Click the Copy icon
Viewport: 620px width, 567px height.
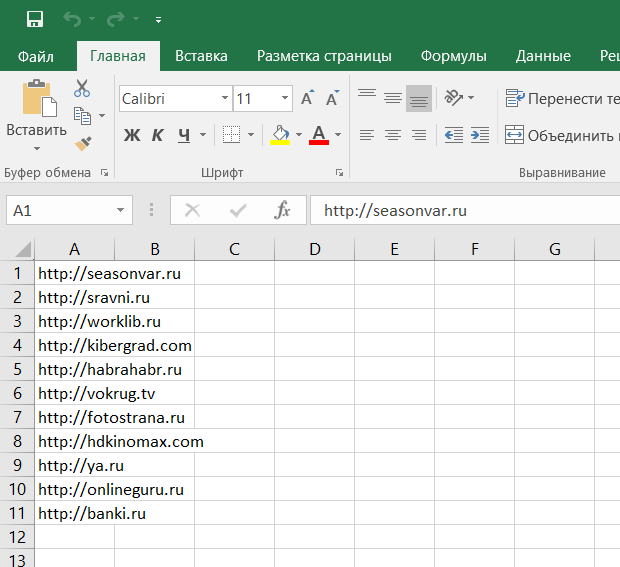[82, 115]
